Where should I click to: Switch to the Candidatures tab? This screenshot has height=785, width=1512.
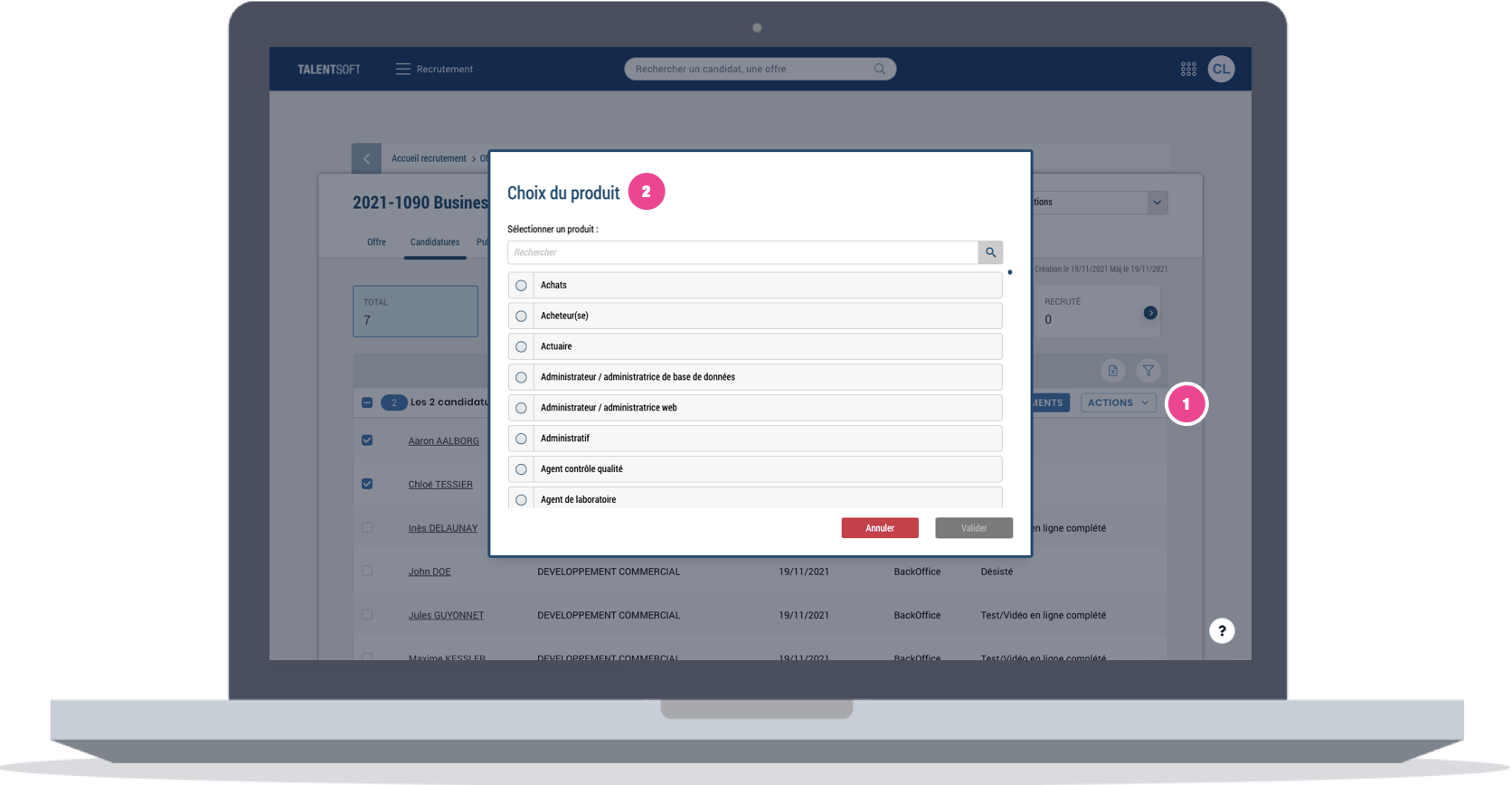(435, 242)
